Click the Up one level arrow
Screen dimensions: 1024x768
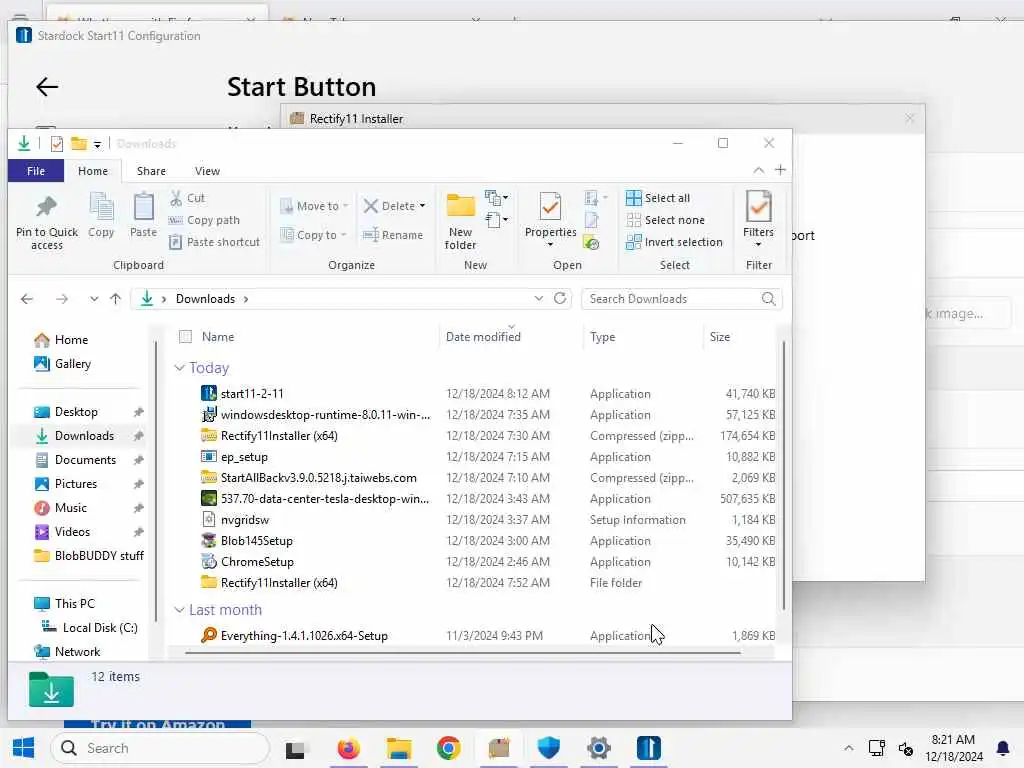[116, 299]
